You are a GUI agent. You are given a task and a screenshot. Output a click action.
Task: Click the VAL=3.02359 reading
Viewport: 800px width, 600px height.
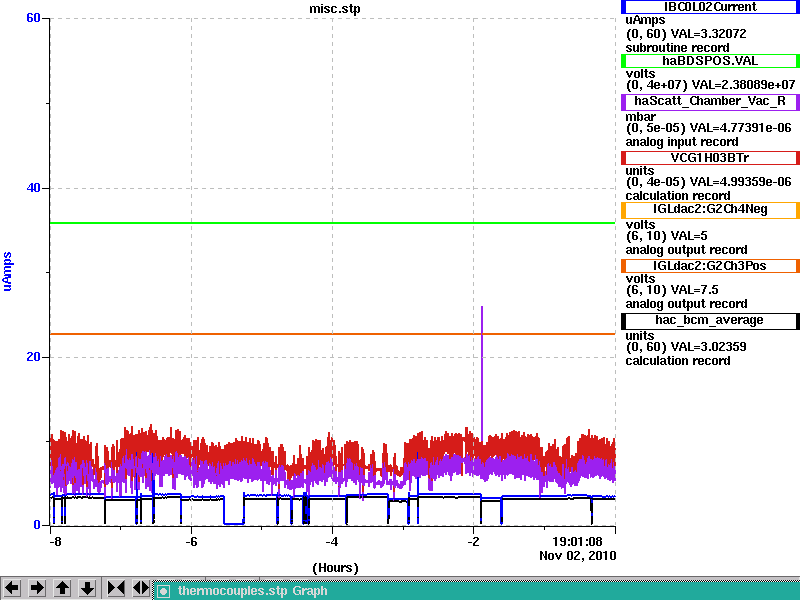click(x=708, y=347)
